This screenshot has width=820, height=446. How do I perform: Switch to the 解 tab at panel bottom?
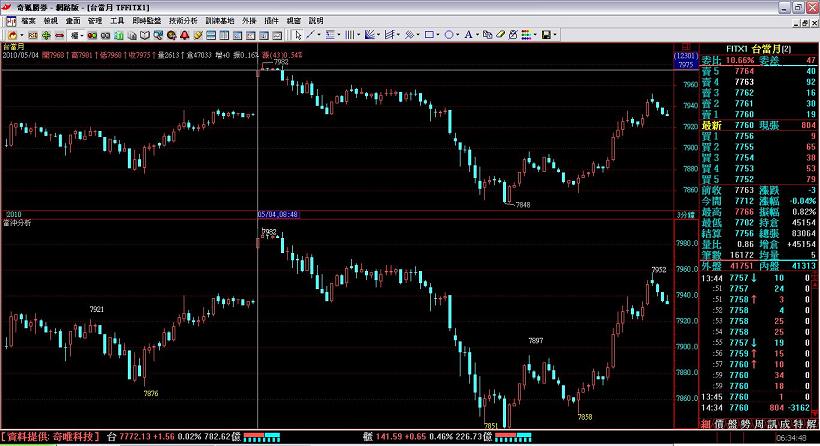coord(811,425)
